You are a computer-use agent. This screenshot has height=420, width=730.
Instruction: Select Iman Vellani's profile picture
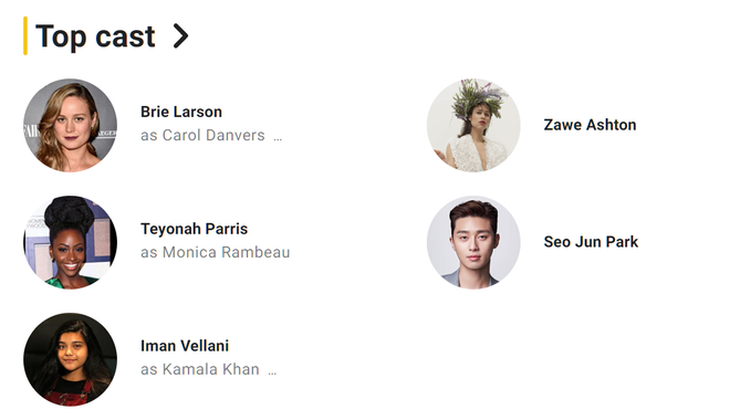coord(70,359)
